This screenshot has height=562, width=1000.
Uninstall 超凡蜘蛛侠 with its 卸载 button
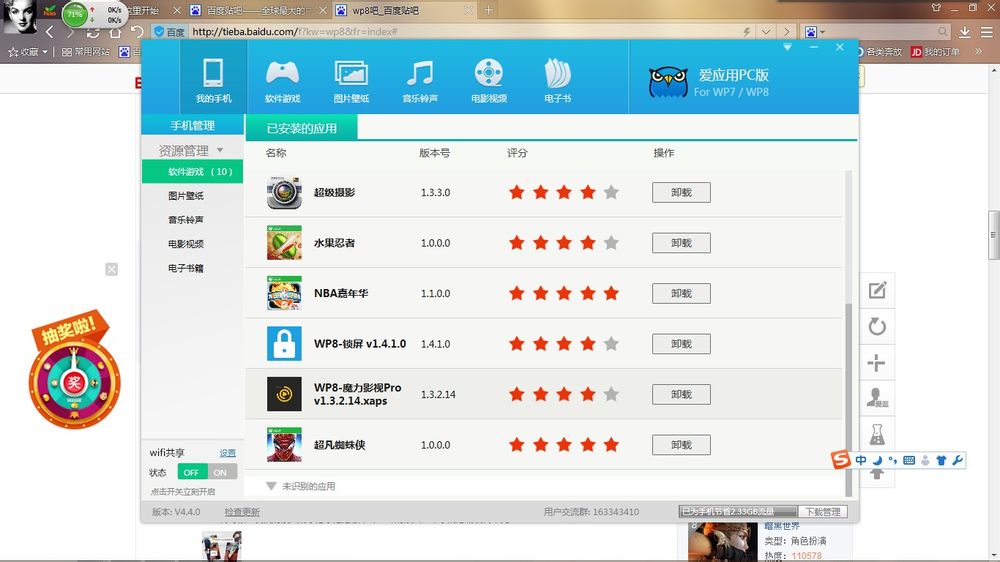(681, 445)
